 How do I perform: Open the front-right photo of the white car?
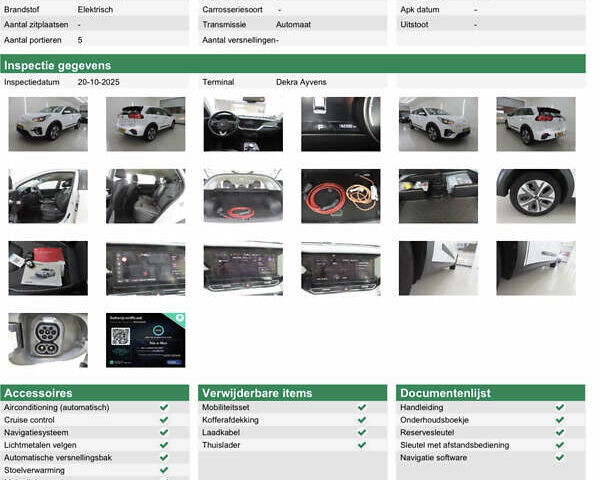coord(438,124)
